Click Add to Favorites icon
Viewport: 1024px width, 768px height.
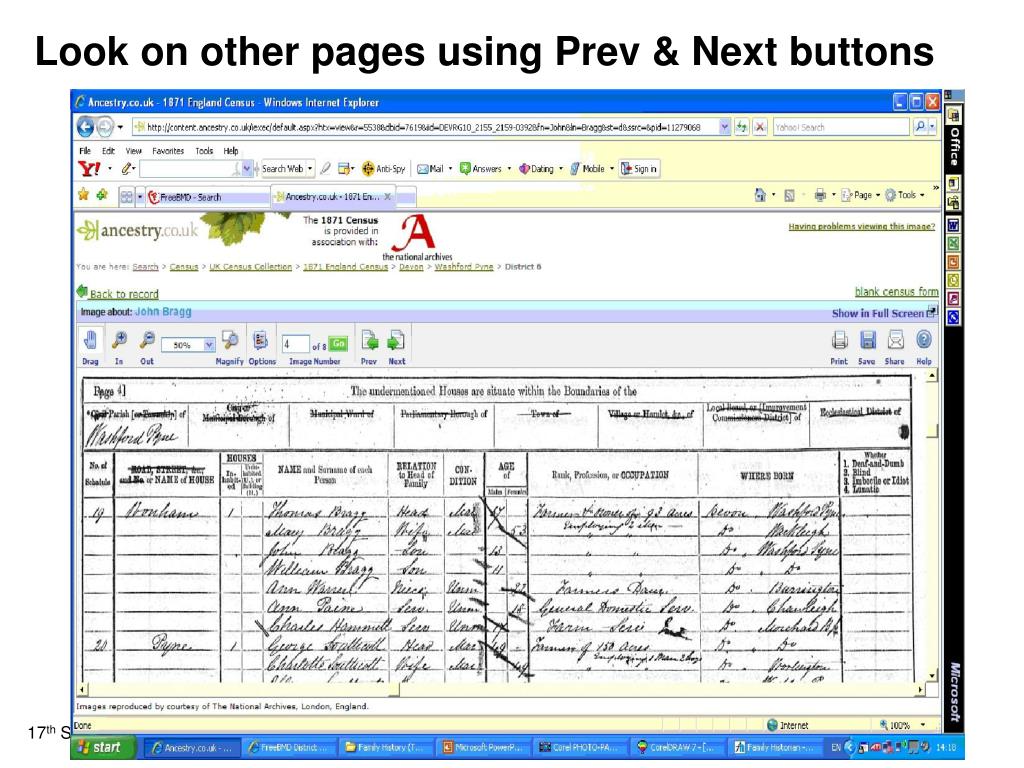coord(103,195)
